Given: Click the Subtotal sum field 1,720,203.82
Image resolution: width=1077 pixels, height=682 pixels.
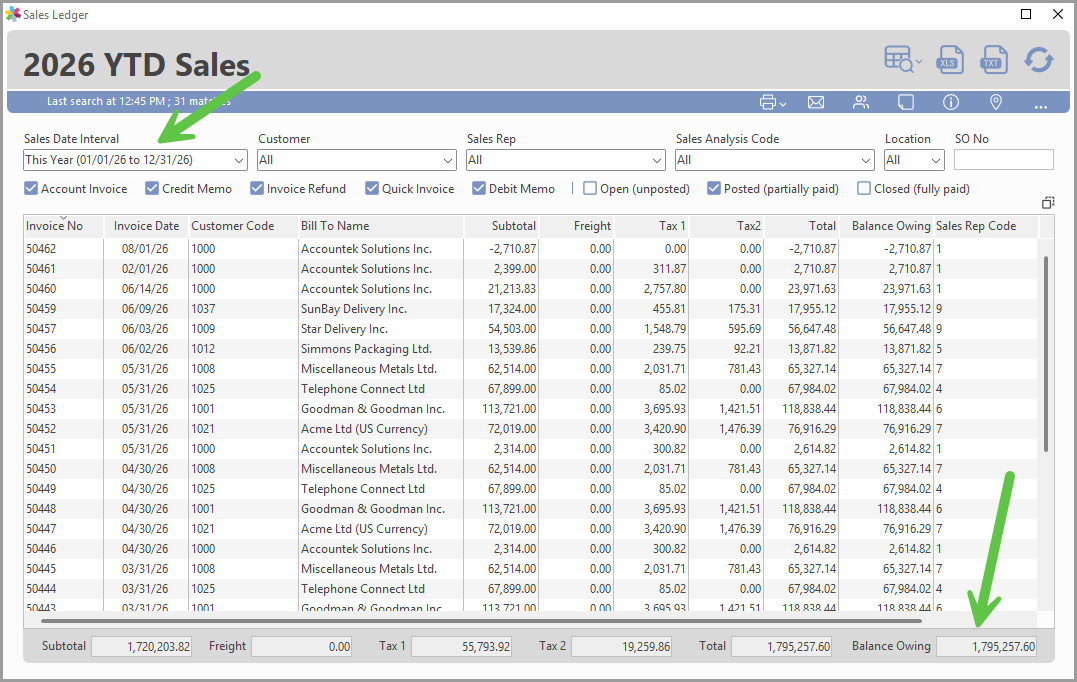Looking at the screenshot, I should (141, 646).
